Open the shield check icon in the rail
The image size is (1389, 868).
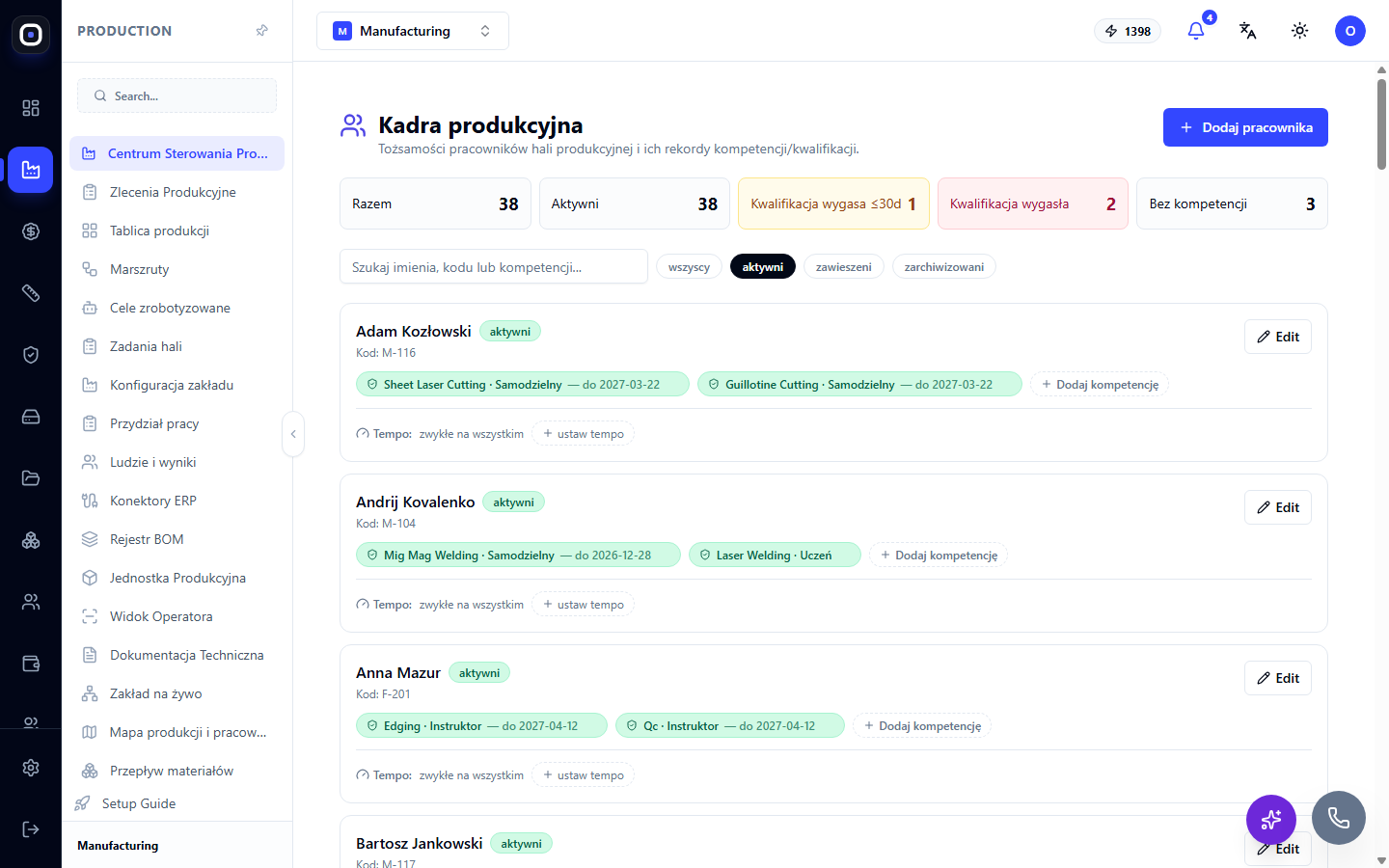[31, 355]
